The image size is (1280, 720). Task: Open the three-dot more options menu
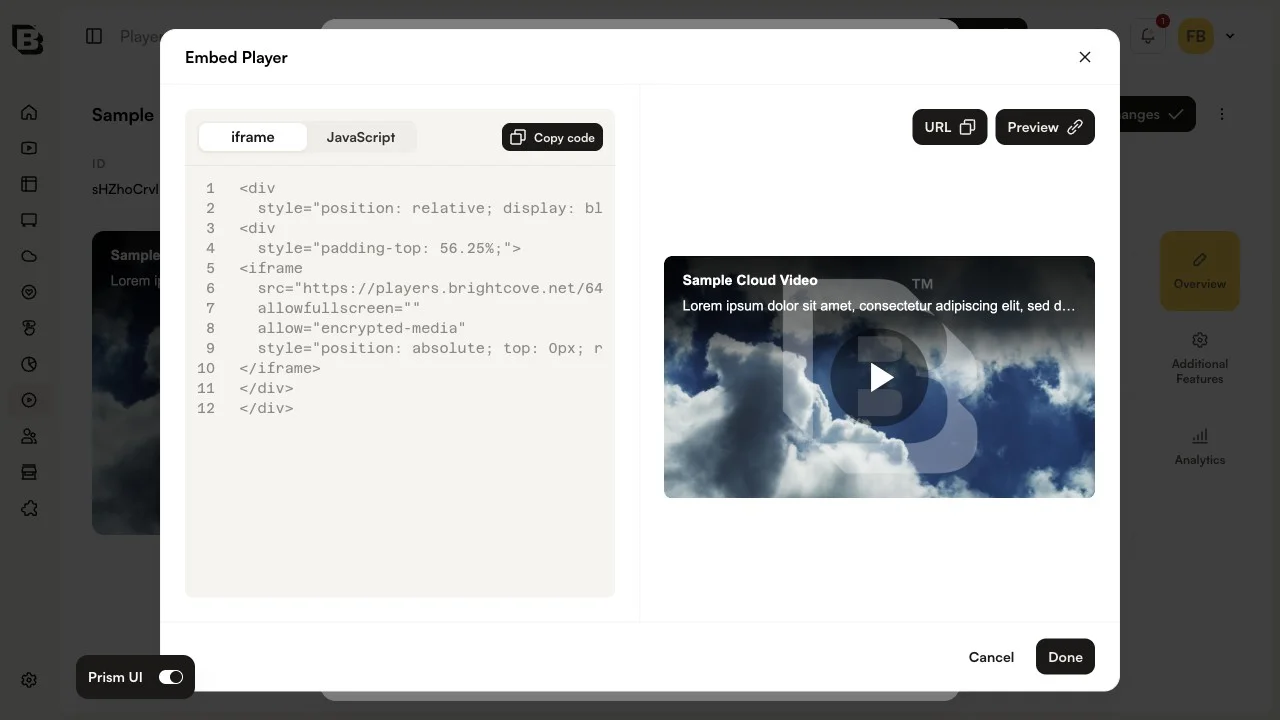[x=1221, y=114]
